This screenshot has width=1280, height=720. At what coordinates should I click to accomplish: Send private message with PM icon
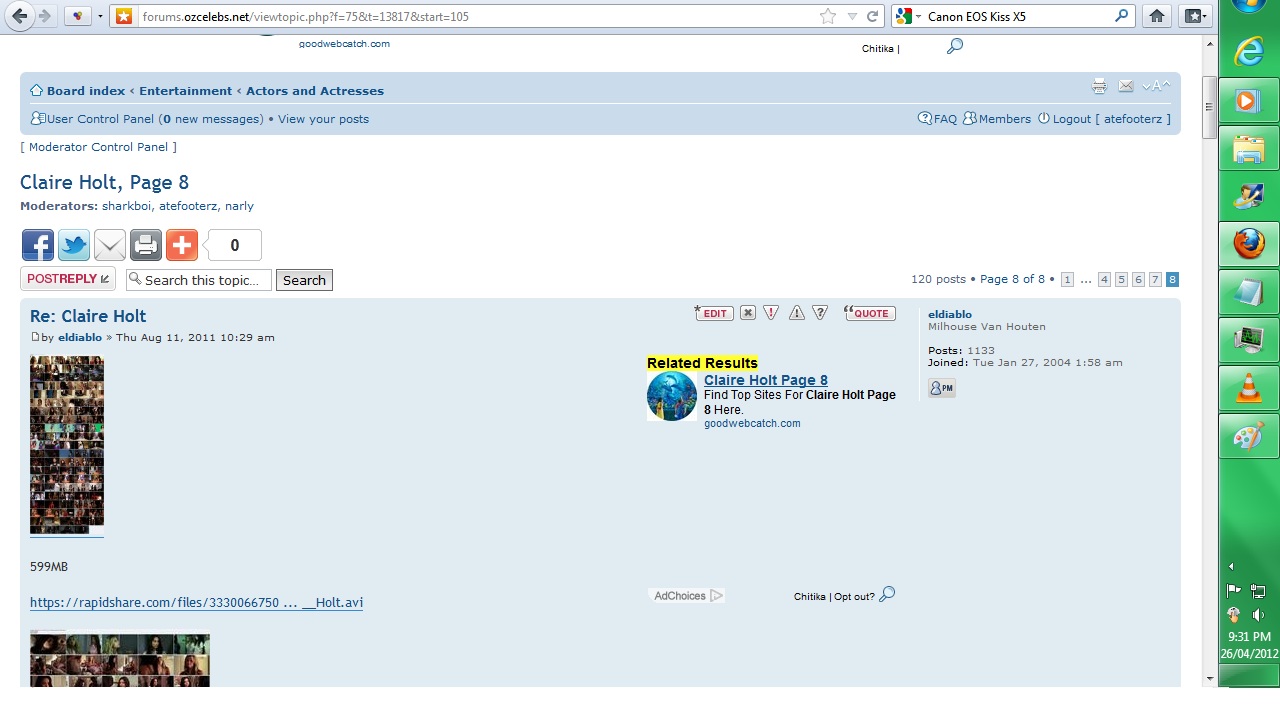pos(941,388)
